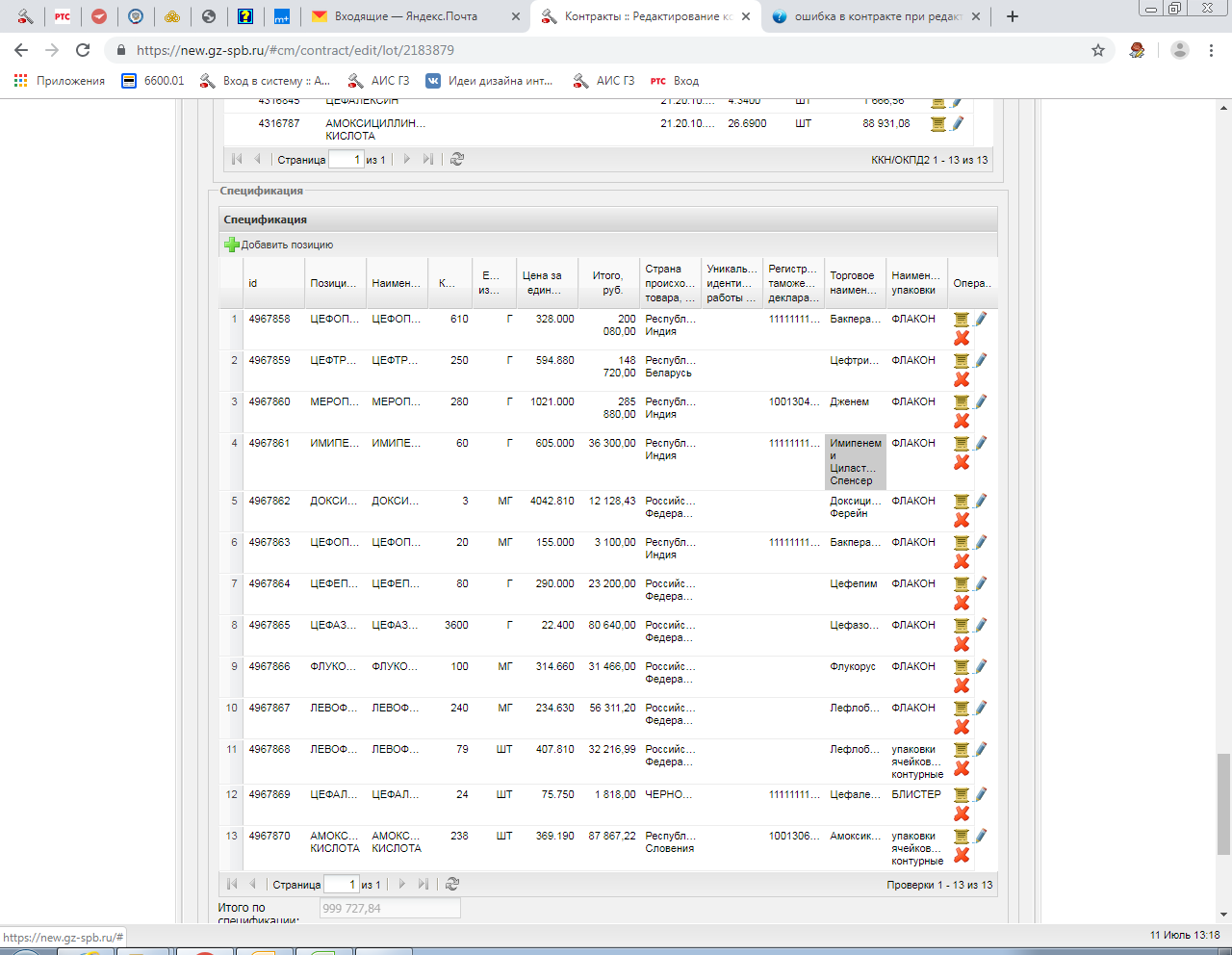The width and height of the screenshot is (1232, 955).
Task: Edit row 4967865 with the pencil icon
Action: 981,625
